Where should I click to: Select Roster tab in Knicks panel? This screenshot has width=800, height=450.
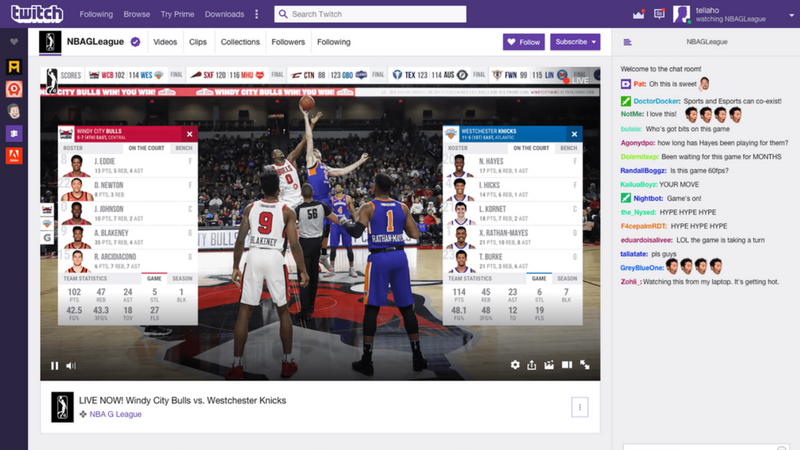(458, 148)
